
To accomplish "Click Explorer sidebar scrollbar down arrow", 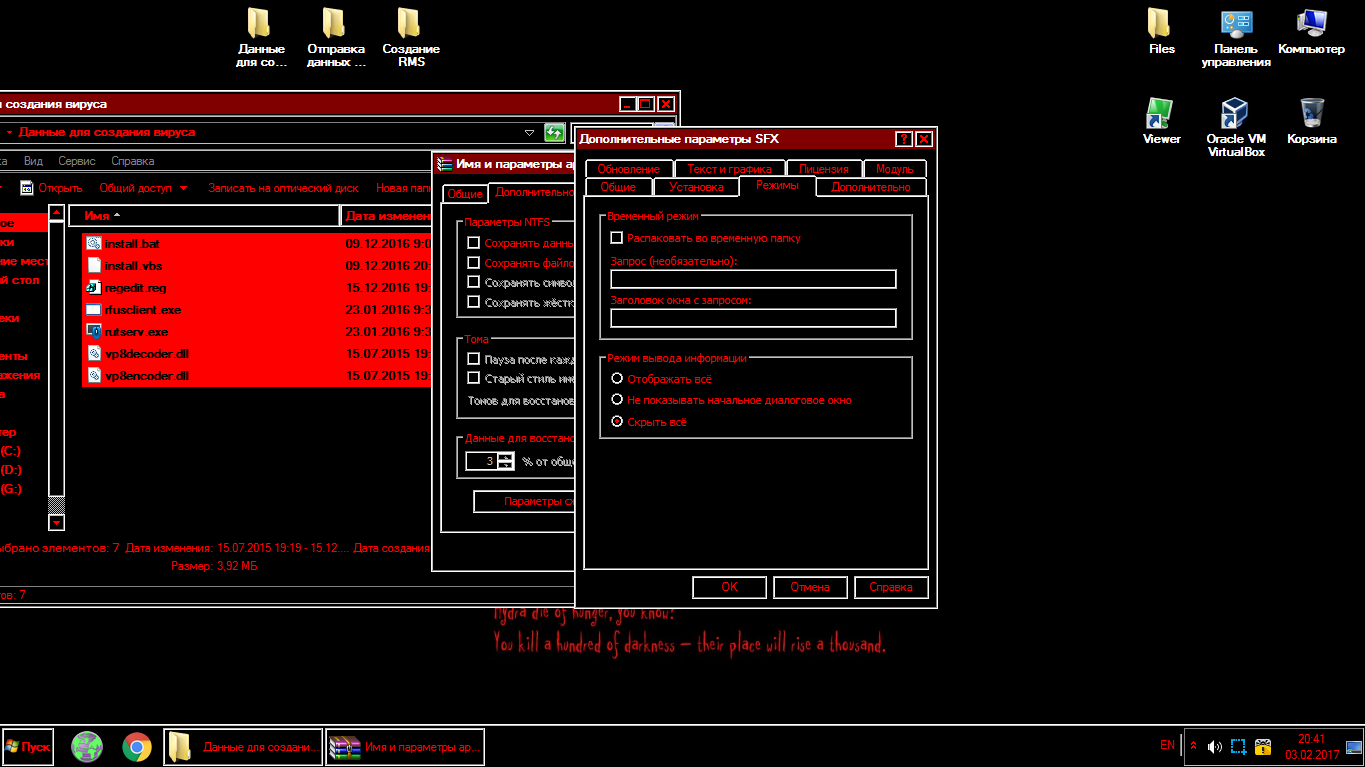I will tap(57, 523).
